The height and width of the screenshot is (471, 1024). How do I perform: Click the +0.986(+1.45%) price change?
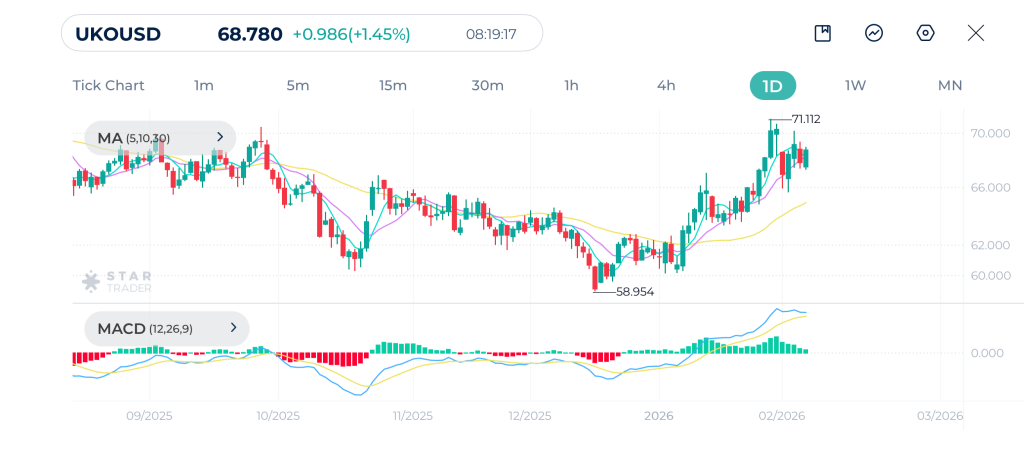coord(351,34)
